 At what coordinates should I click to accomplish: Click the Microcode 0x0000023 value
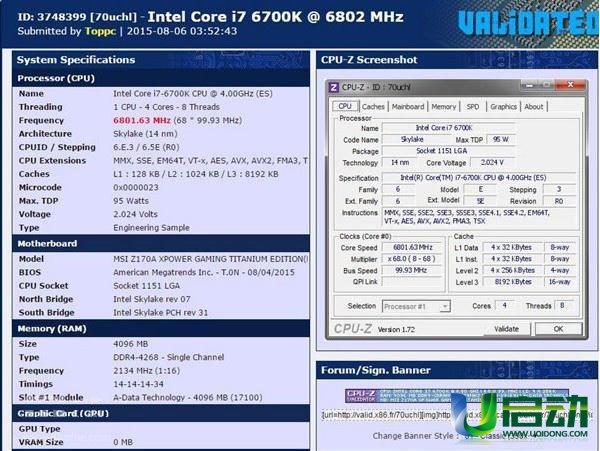click(135, 187)
